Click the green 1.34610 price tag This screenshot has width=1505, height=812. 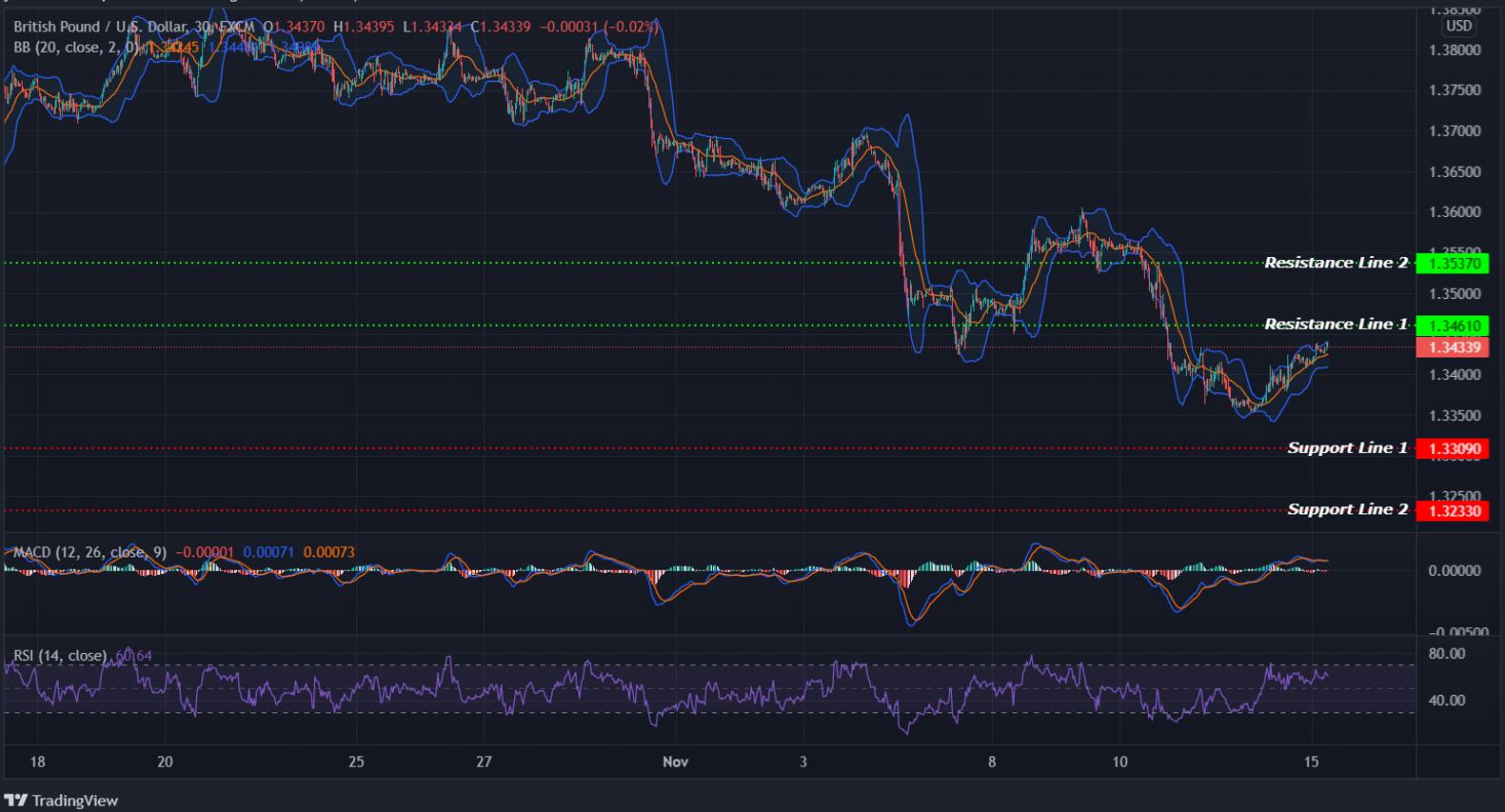pos(1452,326)
